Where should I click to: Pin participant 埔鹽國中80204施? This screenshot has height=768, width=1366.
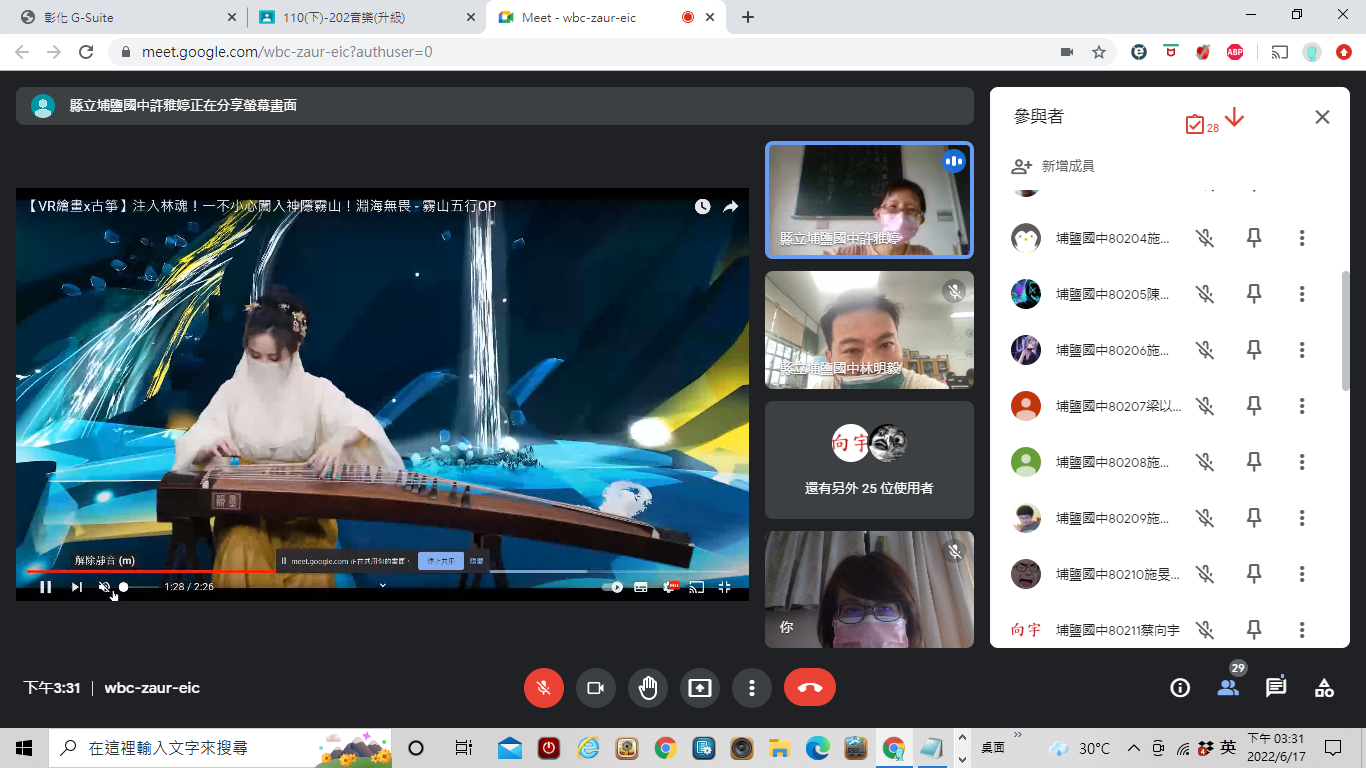pyautogui.click(x=1254, y=238)
